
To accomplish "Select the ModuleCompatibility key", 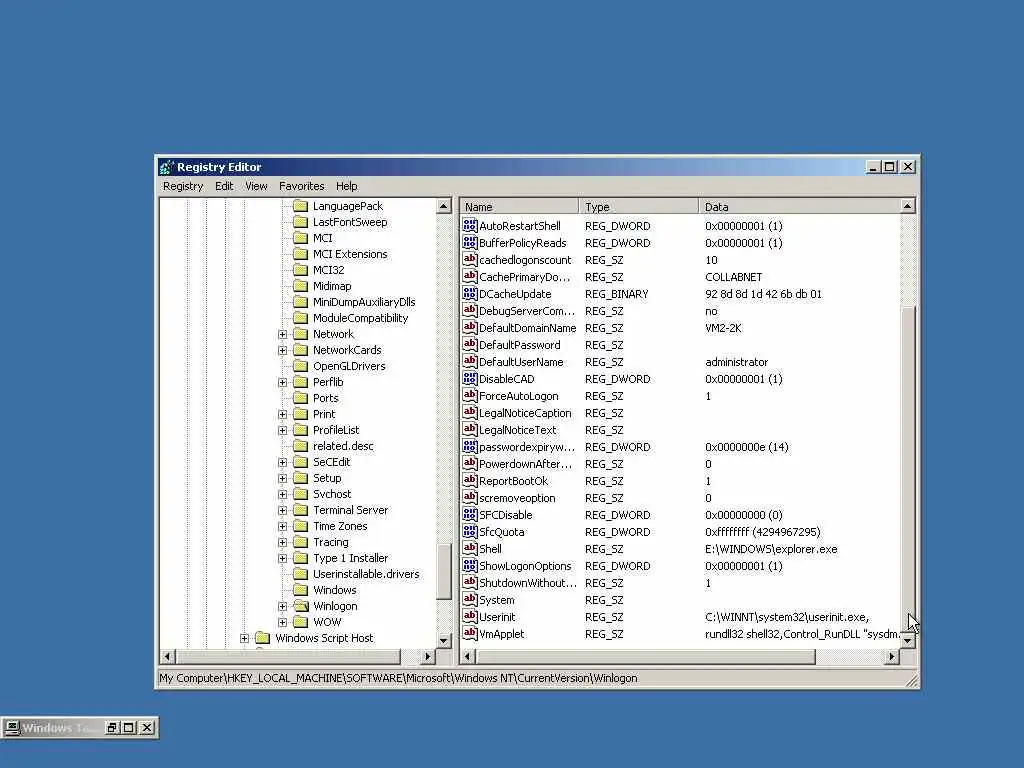I will click(x=360, y=318).
